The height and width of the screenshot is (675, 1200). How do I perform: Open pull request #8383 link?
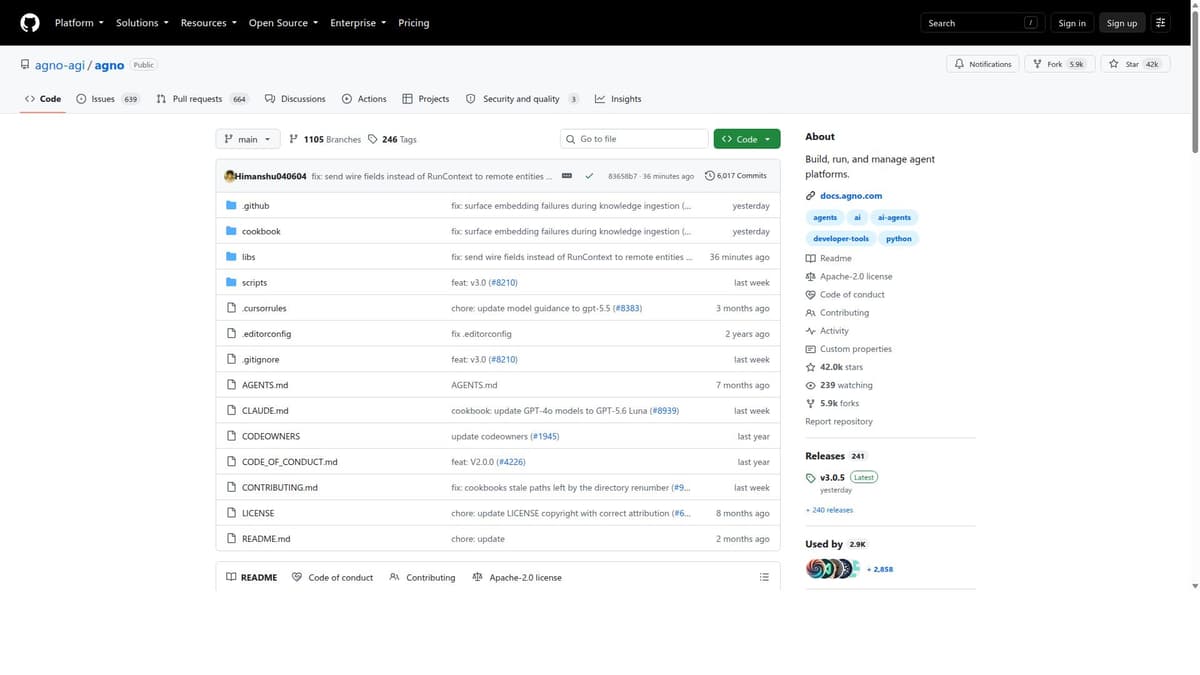point(627,308)
